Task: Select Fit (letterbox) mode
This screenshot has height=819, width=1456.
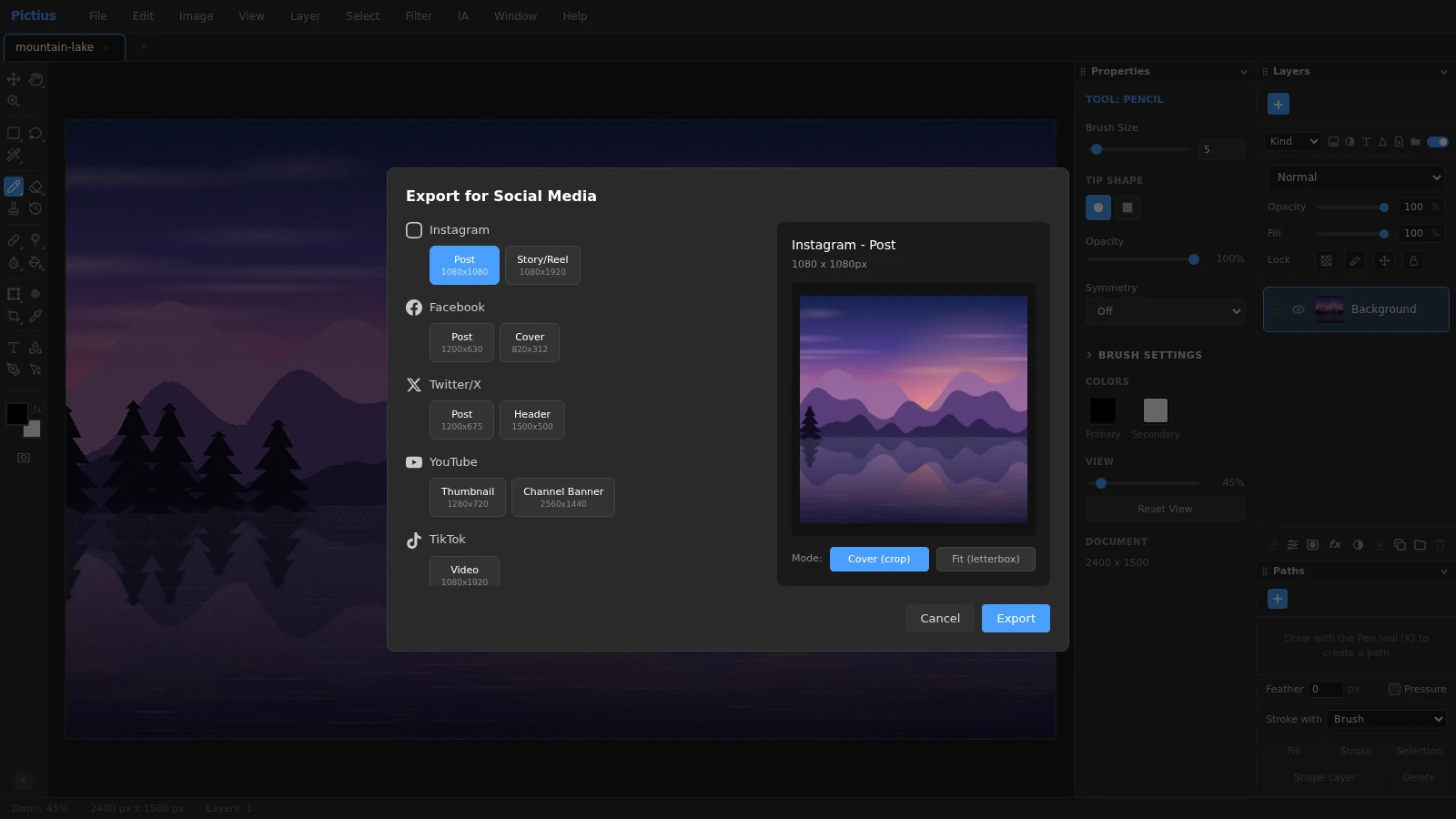Action: coord(986,559)
